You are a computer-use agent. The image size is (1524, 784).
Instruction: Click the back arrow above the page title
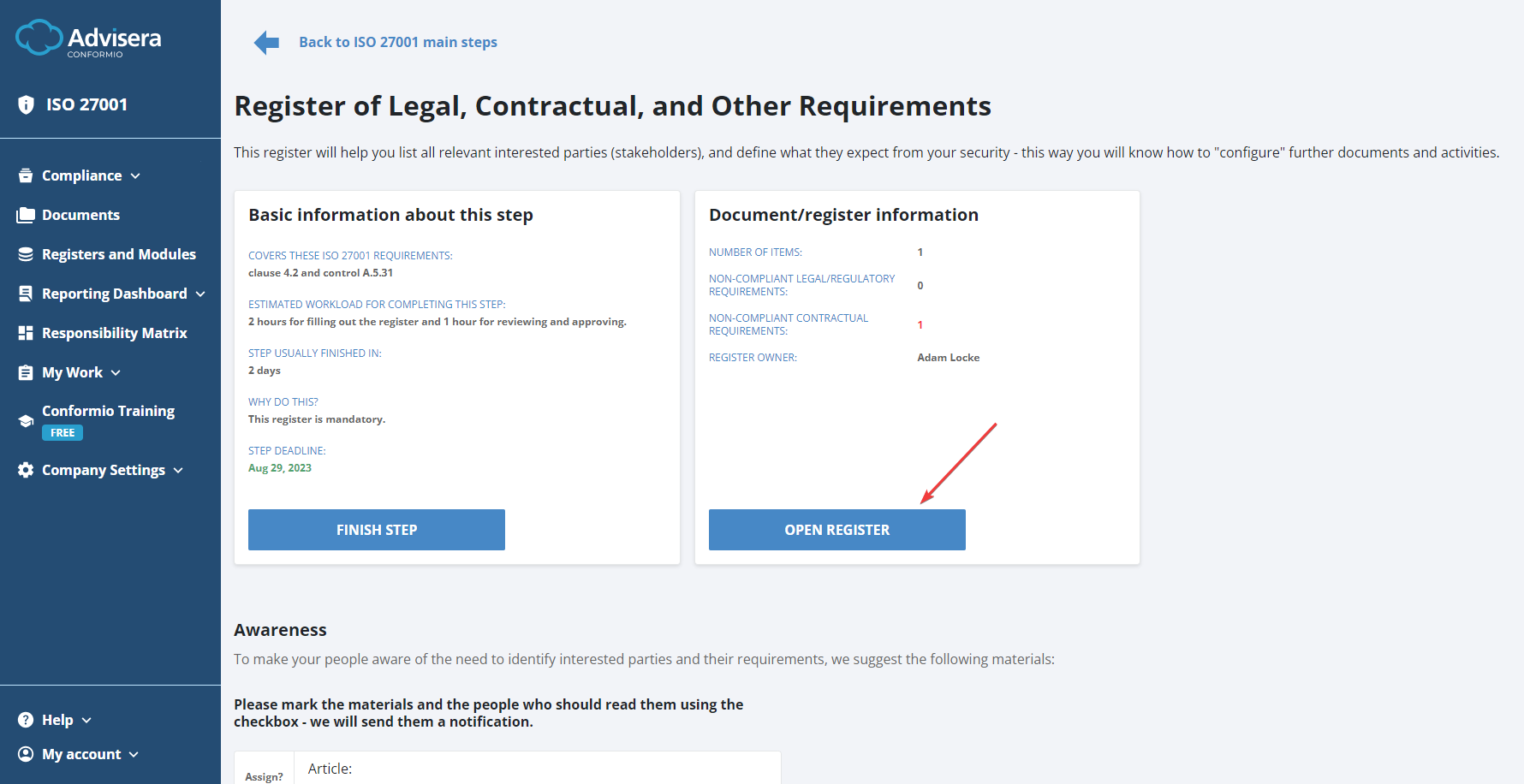(x=266, y=41)
